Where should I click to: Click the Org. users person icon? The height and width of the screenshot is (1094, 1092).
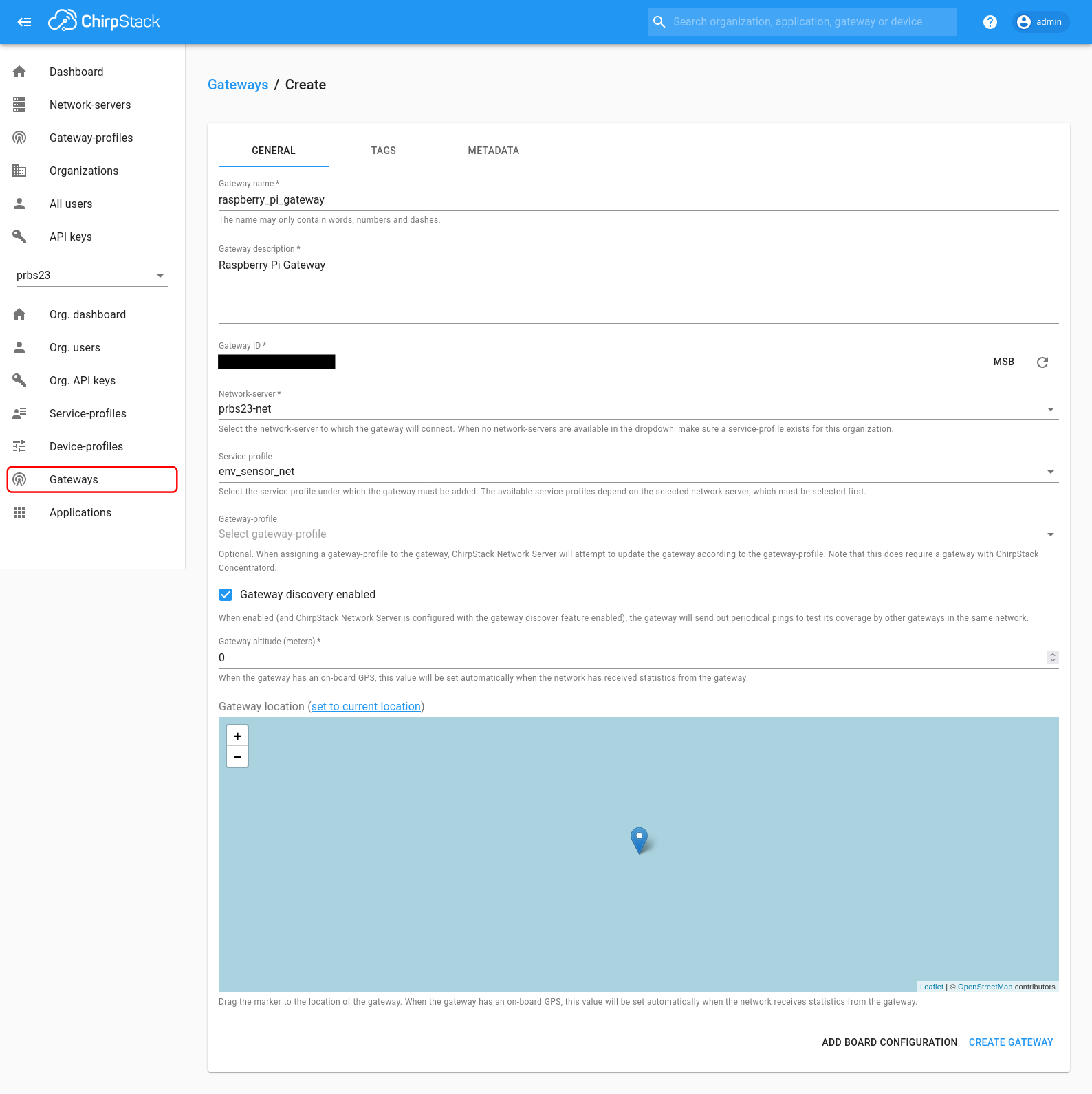point(19,347)
